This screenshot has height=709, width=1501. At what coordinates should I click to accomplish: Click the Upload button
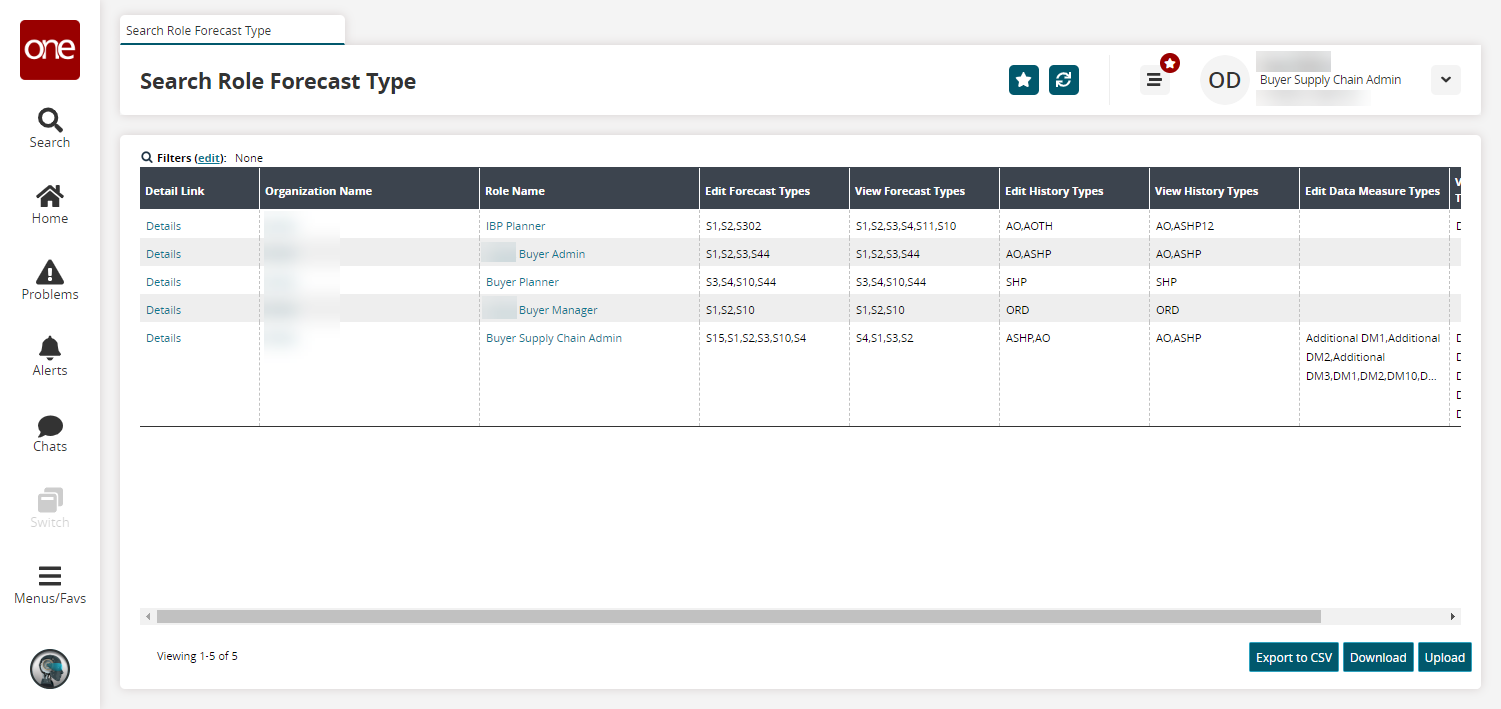click(x=1444, y=657)
